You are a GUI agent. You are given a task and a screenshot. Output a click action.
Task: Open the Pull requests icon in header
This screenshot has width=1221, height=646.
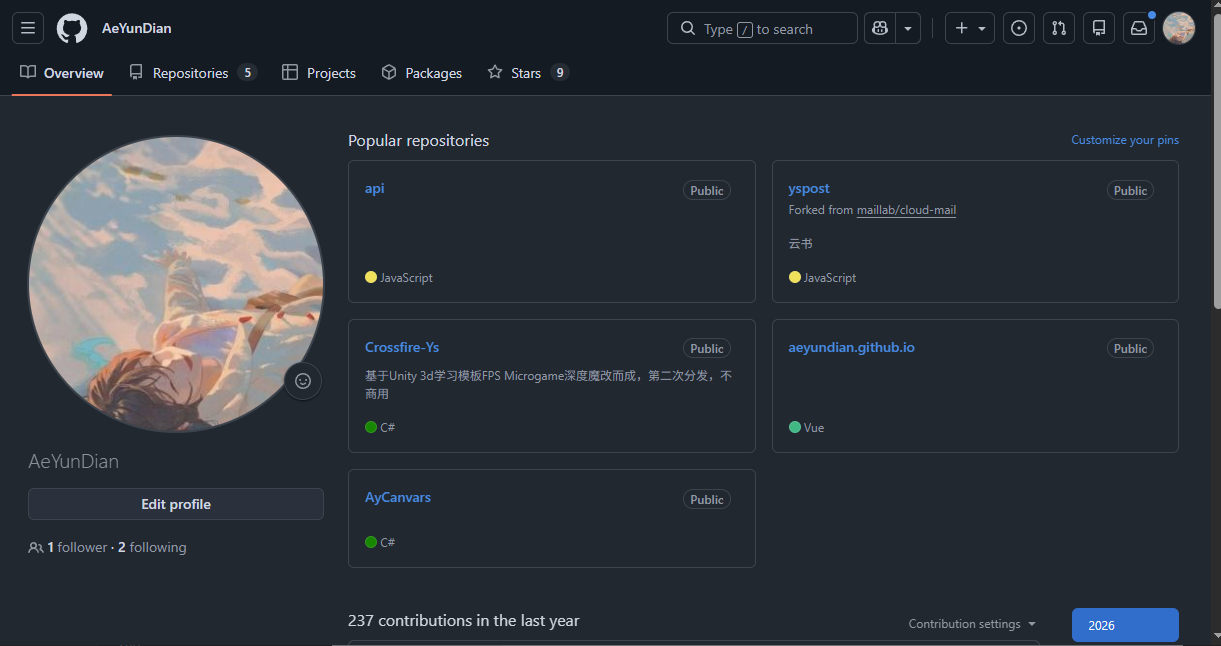pos(1059,29)
